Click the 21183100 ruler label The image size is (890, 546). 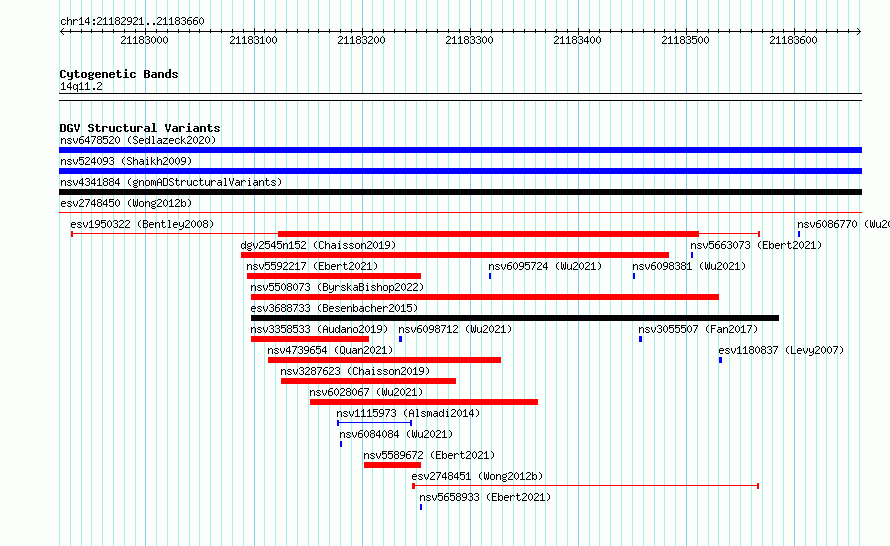tap(253, 40)
